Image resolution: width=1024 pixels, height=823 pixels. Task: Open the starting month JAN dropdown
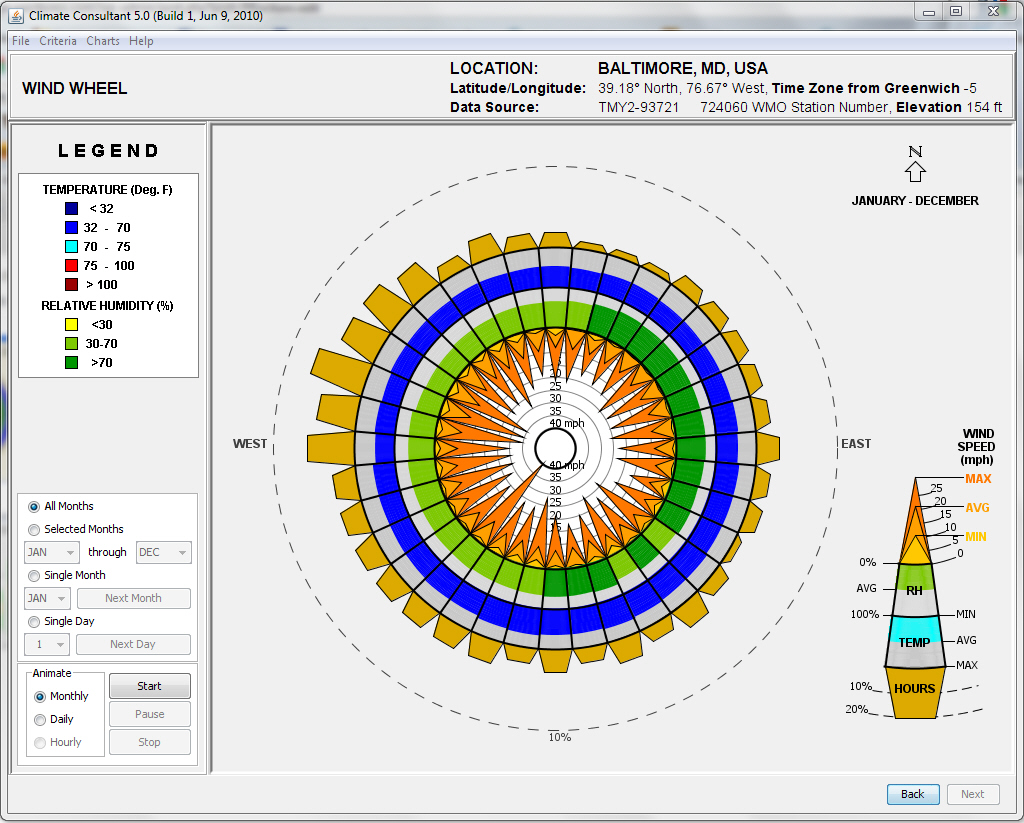[51, 552]
